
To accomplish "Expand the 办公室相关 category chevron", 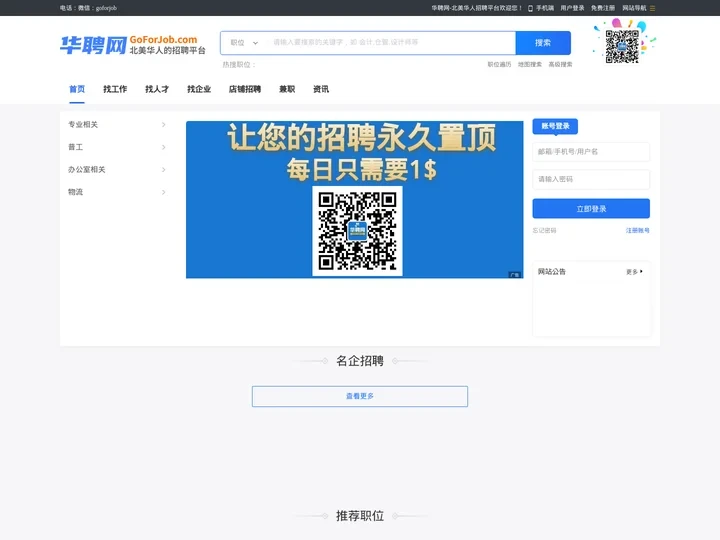I will (163, 170).
